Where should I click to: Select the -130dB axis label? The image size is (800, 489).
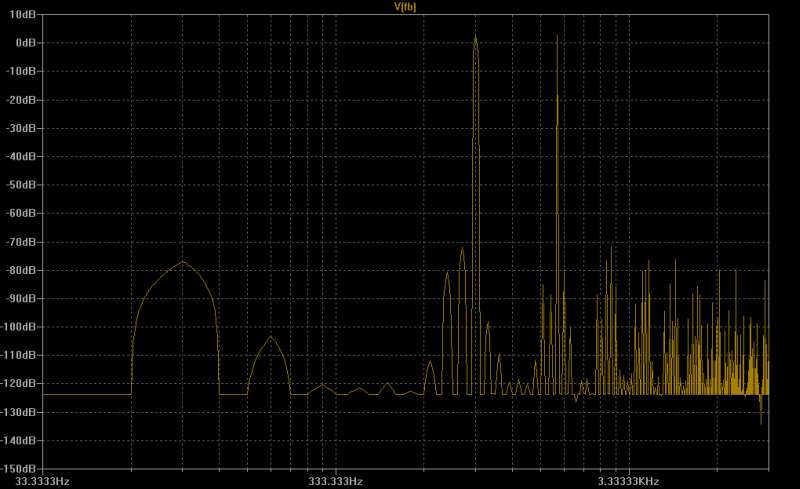tap(19, 412)
